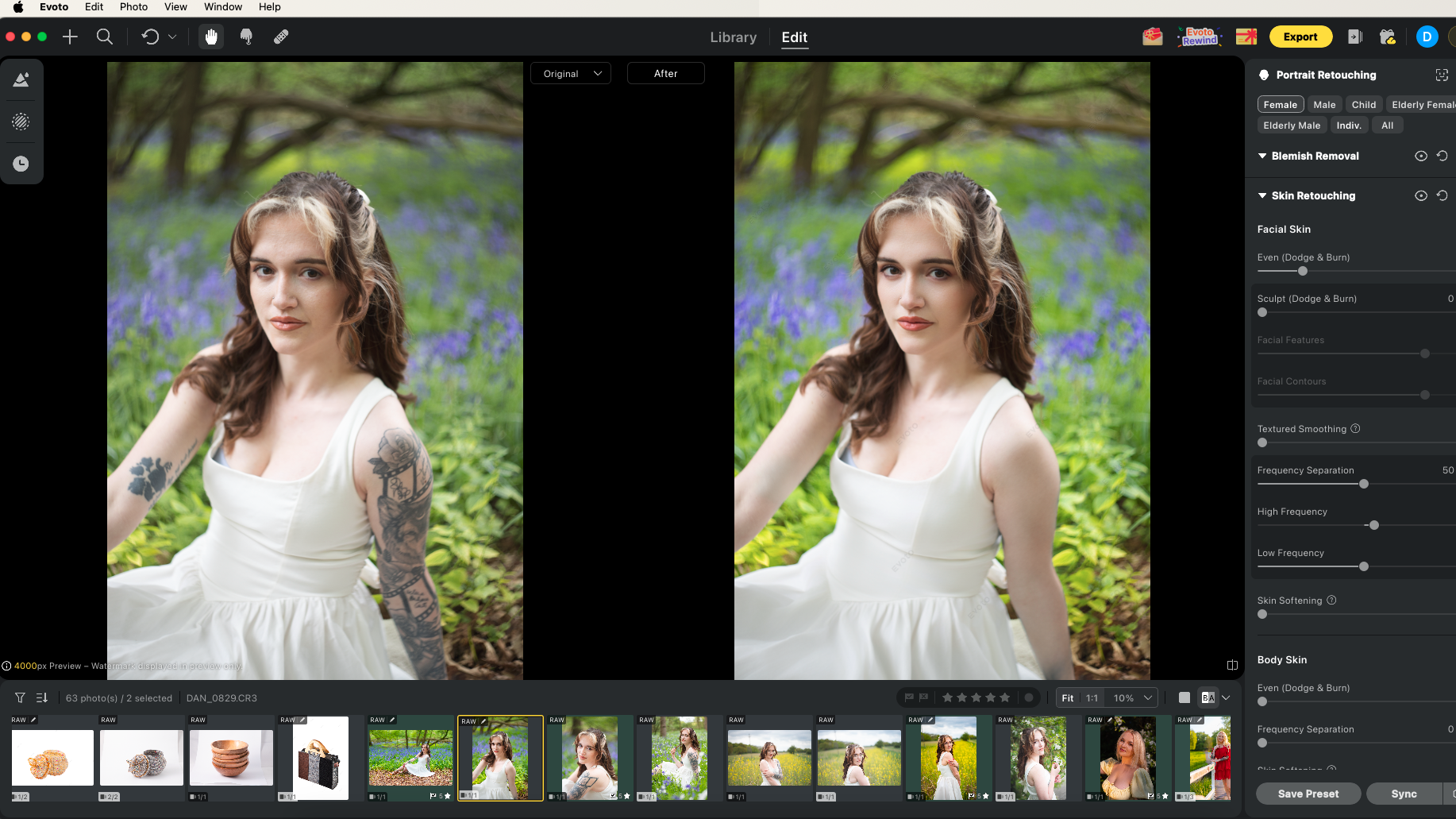Enable the Before/After BA compare toggle
Screen dimensions: 1456x819
(x=1208, y=697)
